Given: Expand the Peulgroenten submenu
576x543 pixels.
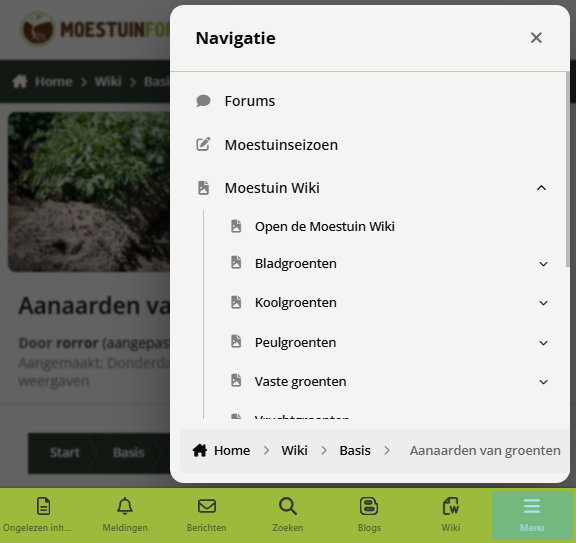Looking at the screenshot, I should click(543, 343).
